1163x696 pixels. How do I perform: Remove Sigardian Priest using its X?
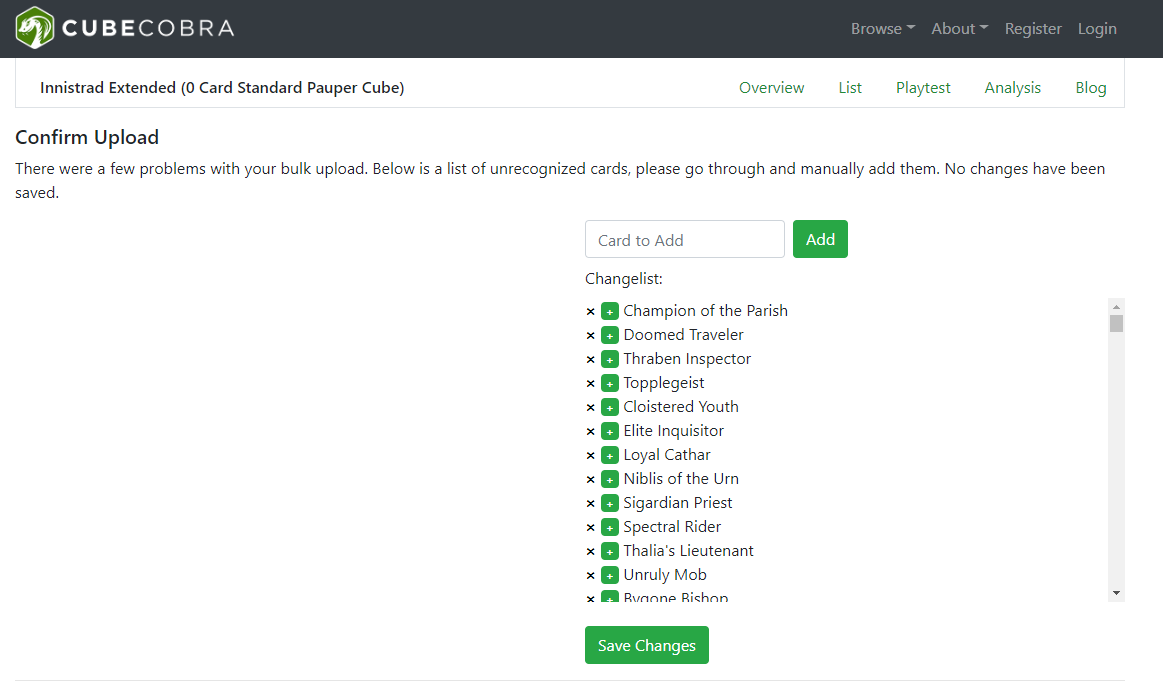coord(590,503)
